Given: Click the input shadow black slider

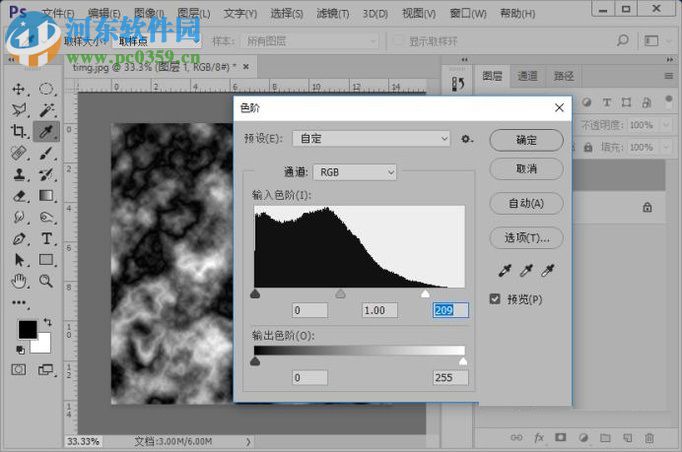Looking at the screenshot, I should tap(255, 294).
